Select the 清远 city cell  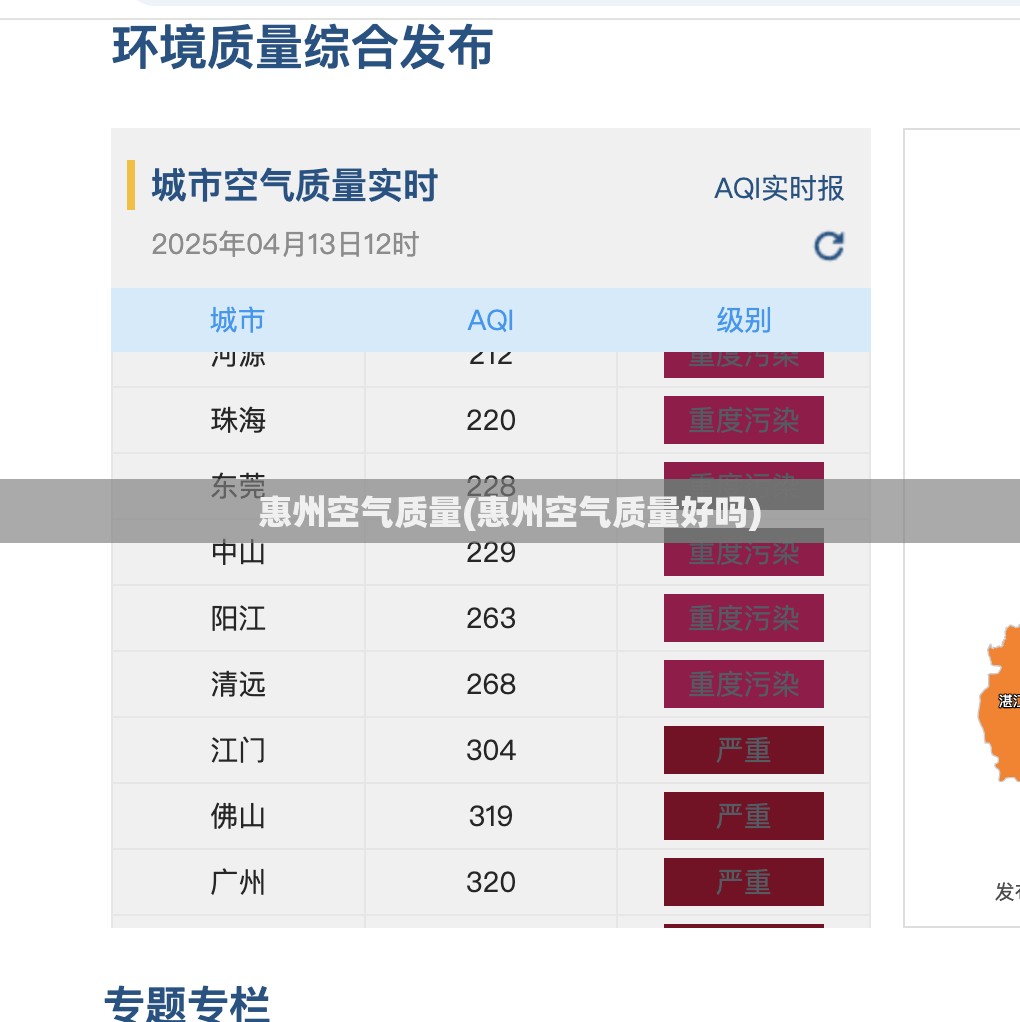coord(238,684)
